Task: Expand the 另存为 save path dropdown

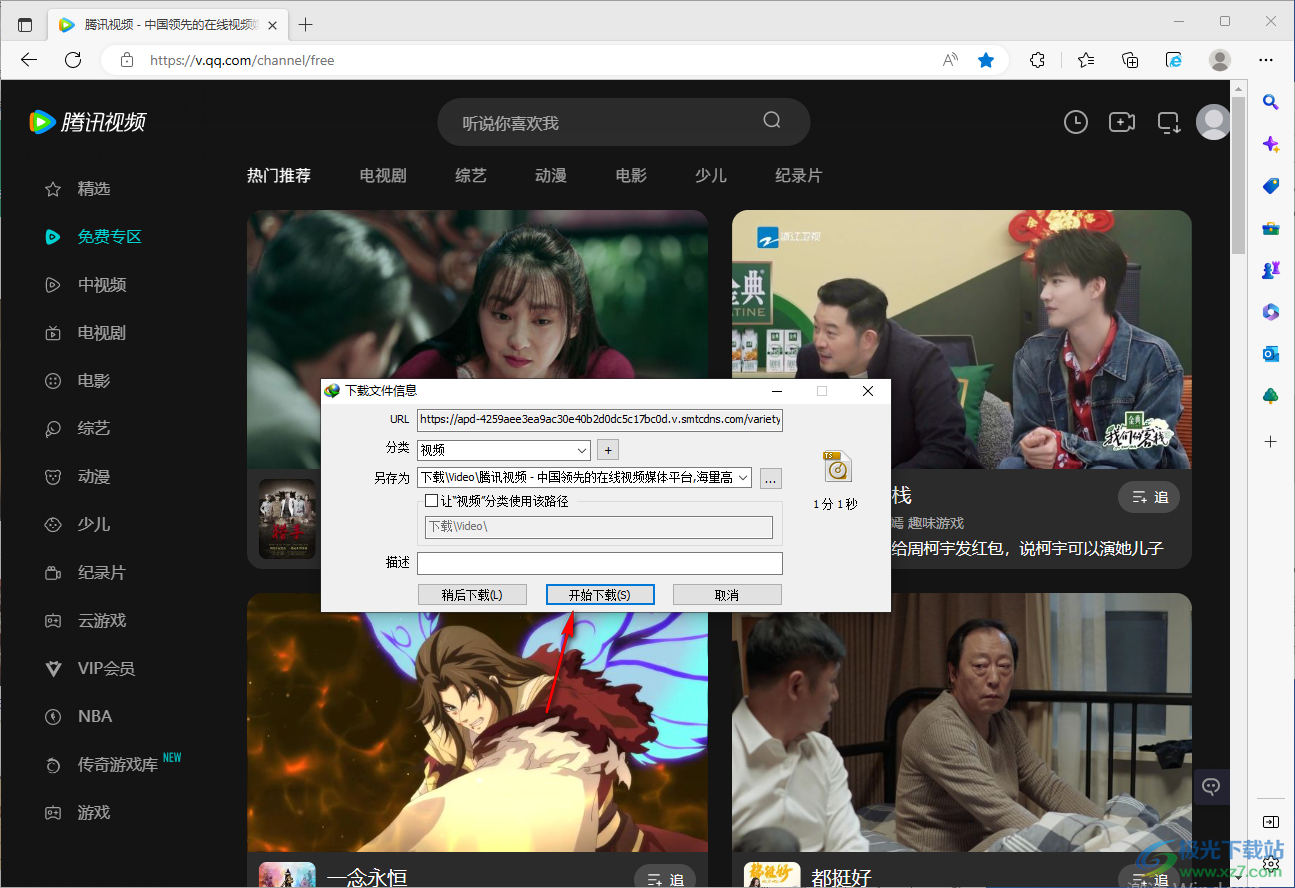Action: click(x=742, y=478)
